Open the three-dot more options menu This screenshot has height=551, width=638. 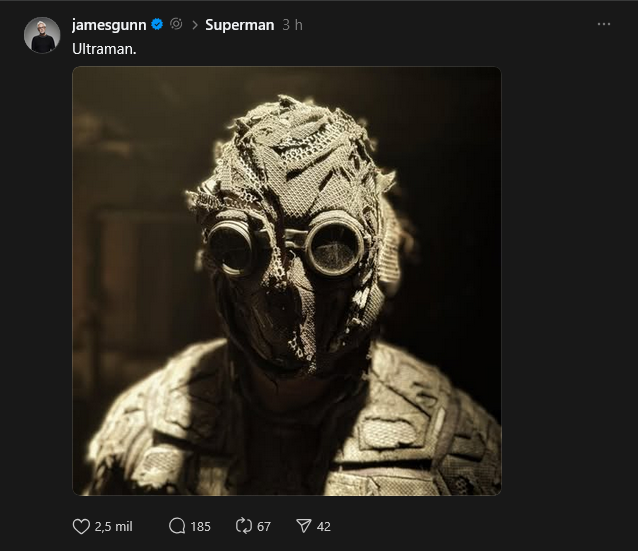(x=604, y=24)
